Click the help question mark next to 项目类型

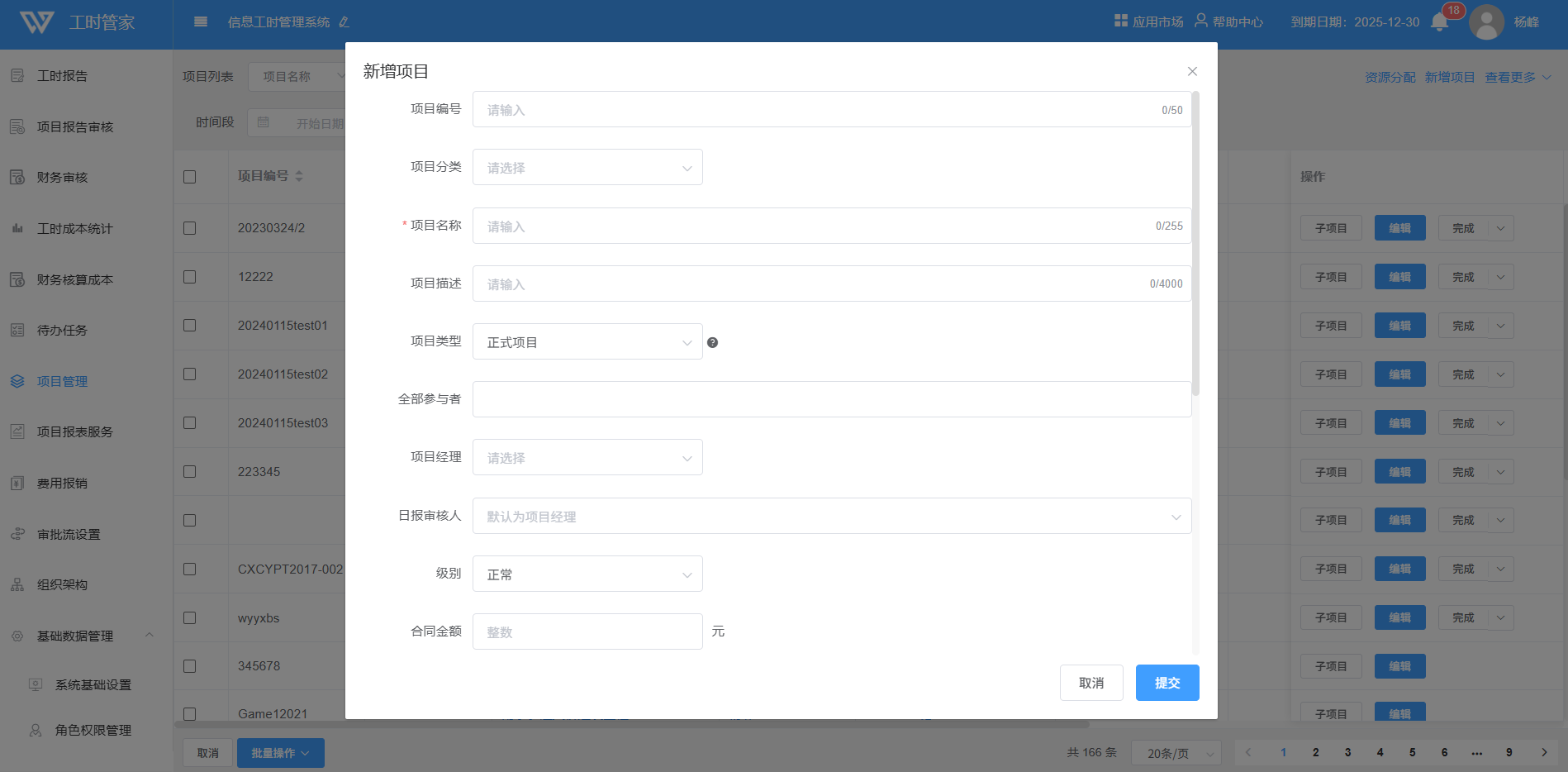pos(712,342)
